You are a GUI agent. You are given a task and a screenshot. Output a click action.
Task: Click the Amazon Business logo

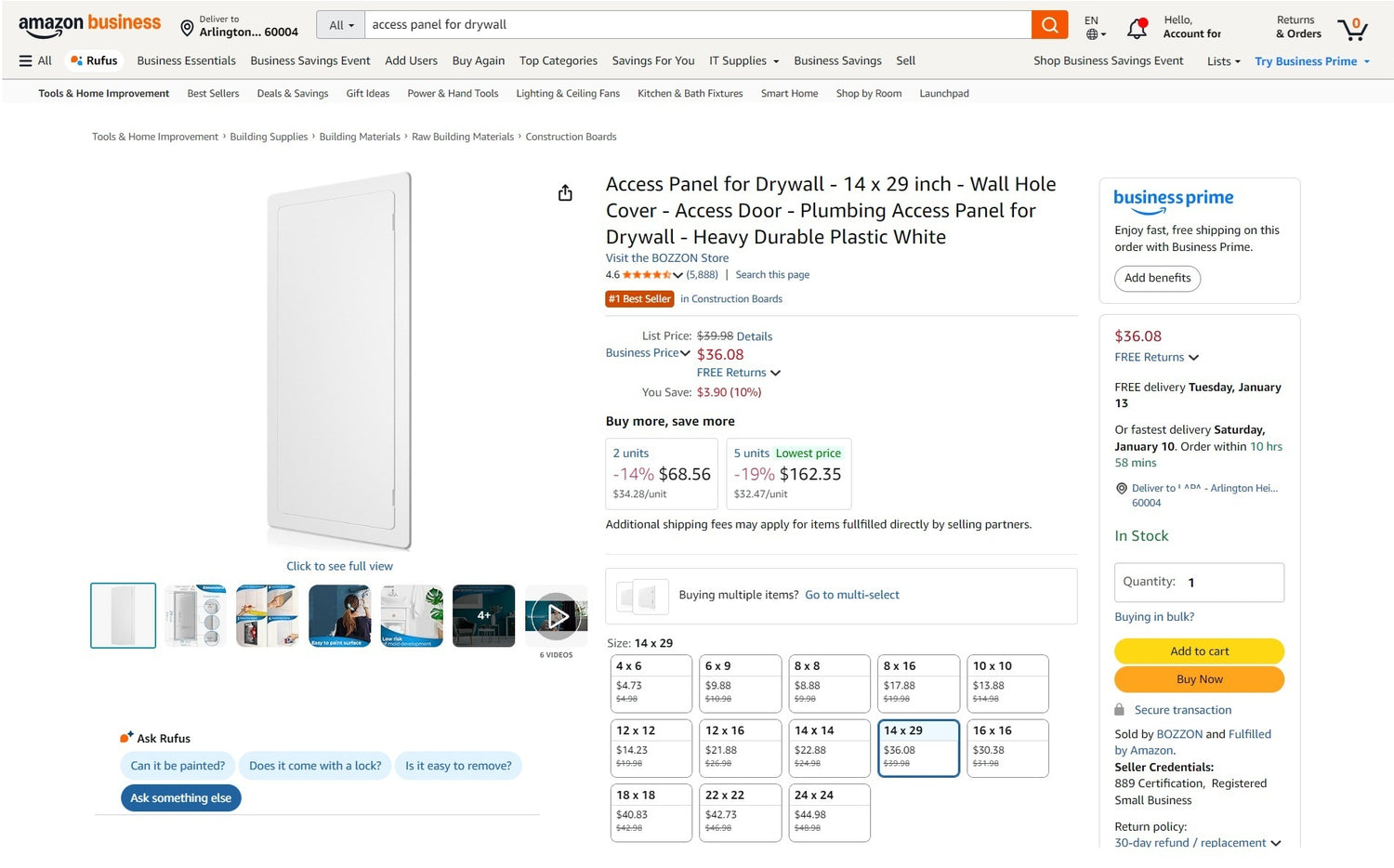(x=89, y=25)
